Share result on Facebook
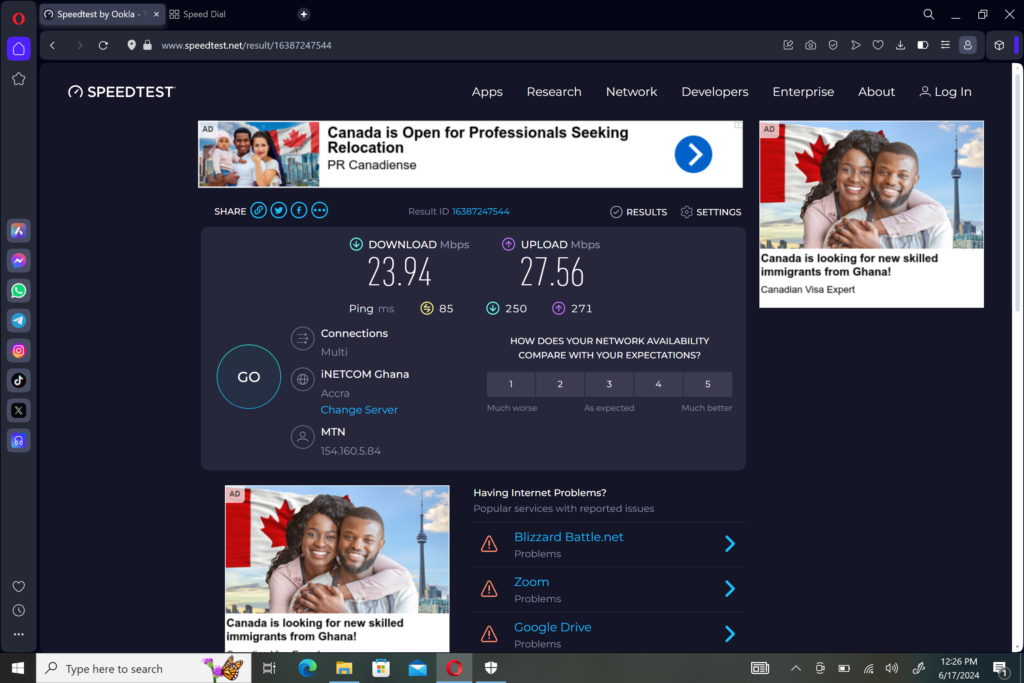The image size is (1024, 683). [299, 210]
